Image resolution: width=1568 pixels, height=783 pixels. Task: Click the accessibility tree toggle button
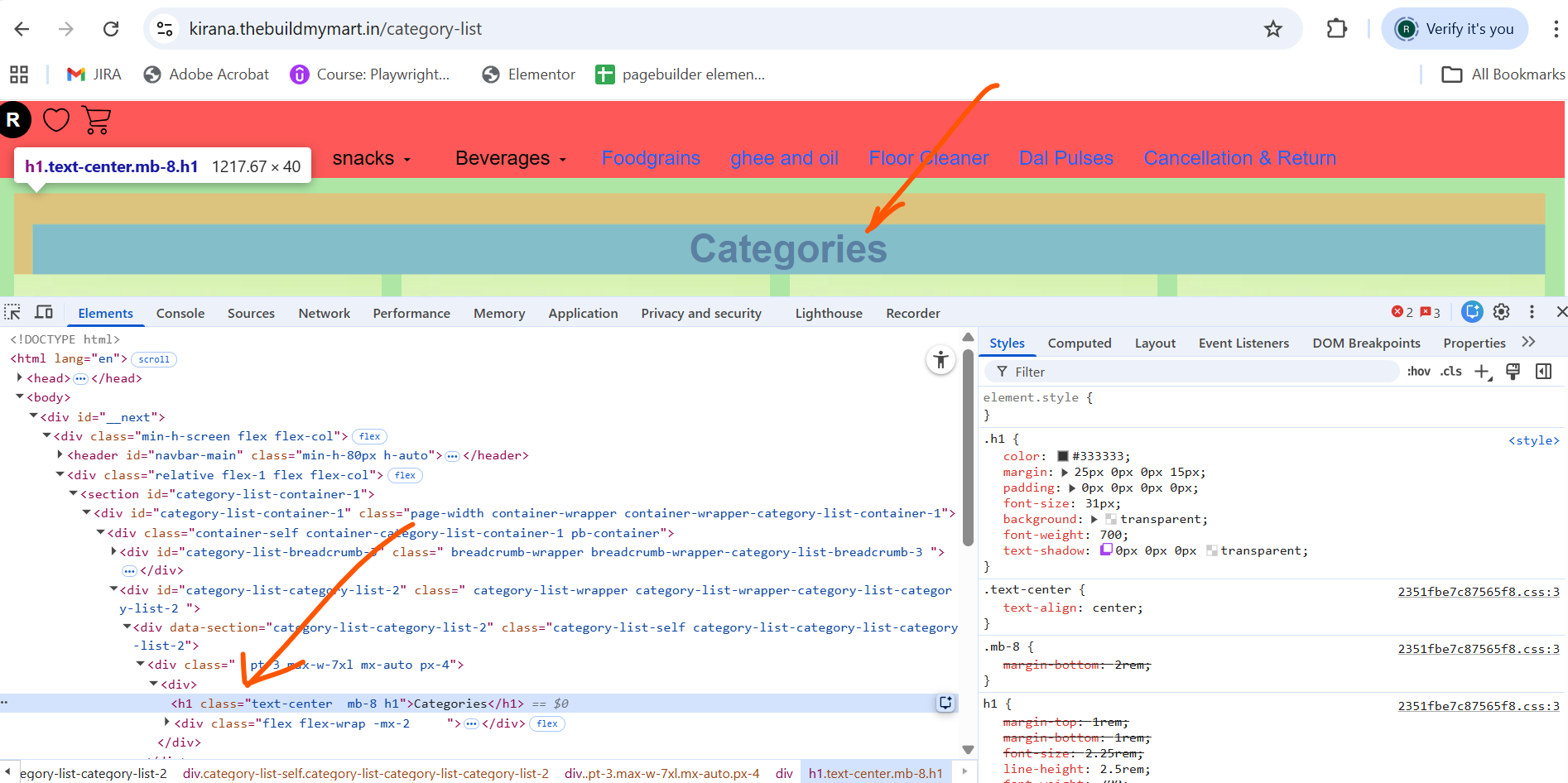tap(940, 360)
